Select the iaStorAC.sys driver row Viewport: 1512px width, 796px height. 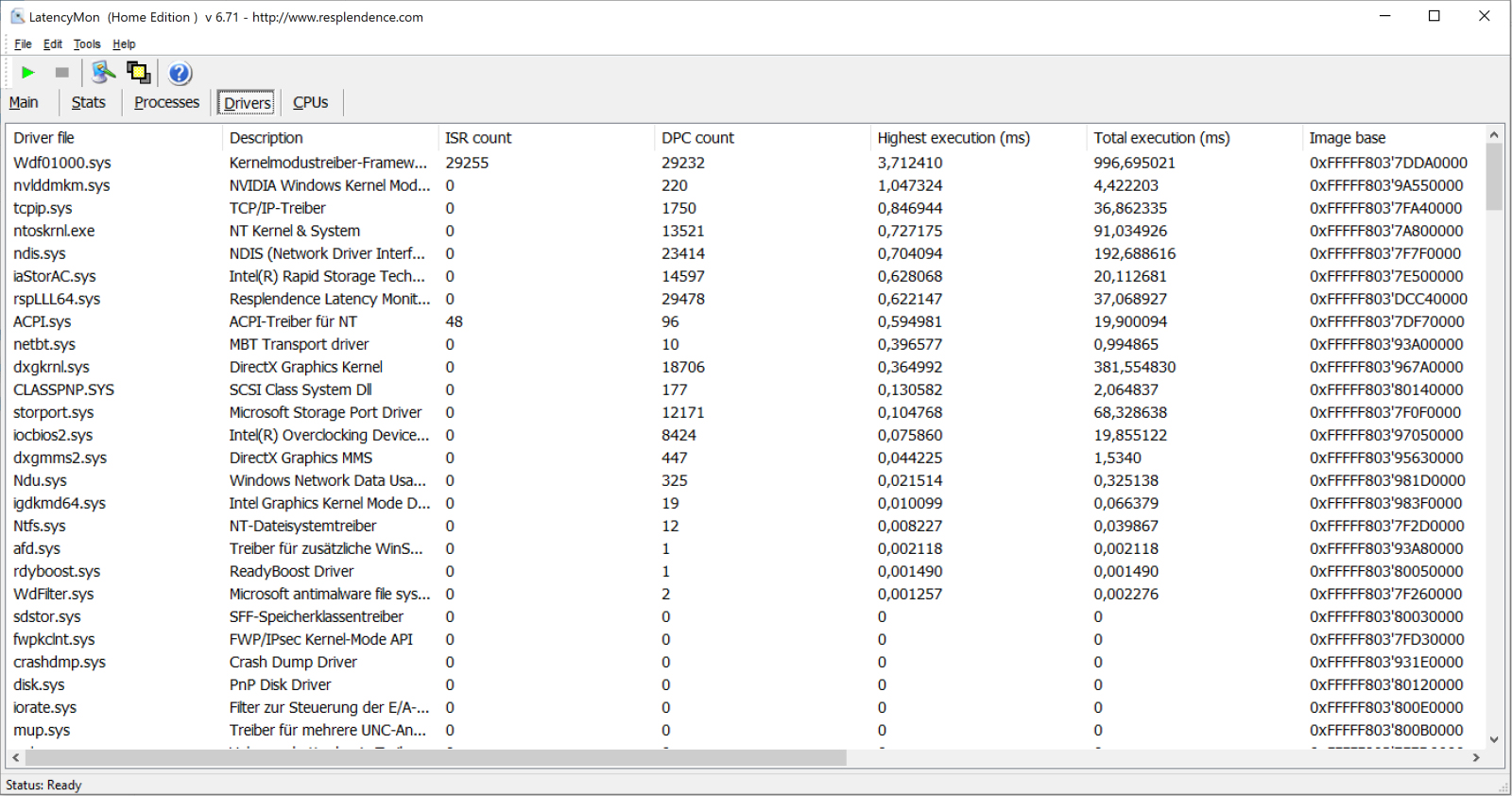point(745,276)
